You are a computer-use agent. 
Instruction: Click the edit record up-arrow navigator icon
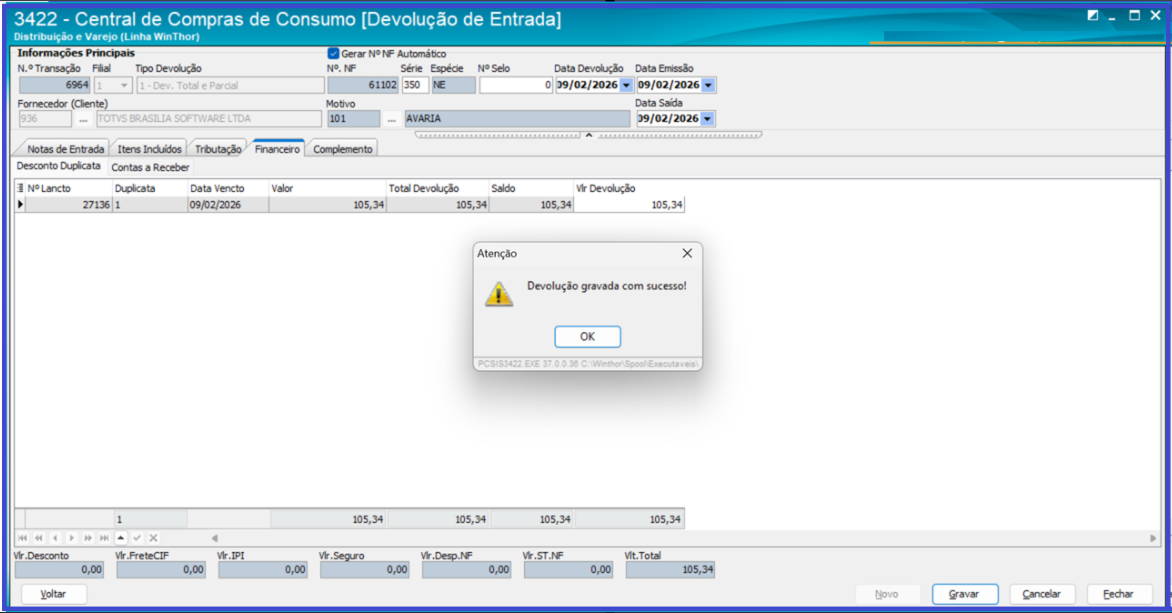(121, 537)
